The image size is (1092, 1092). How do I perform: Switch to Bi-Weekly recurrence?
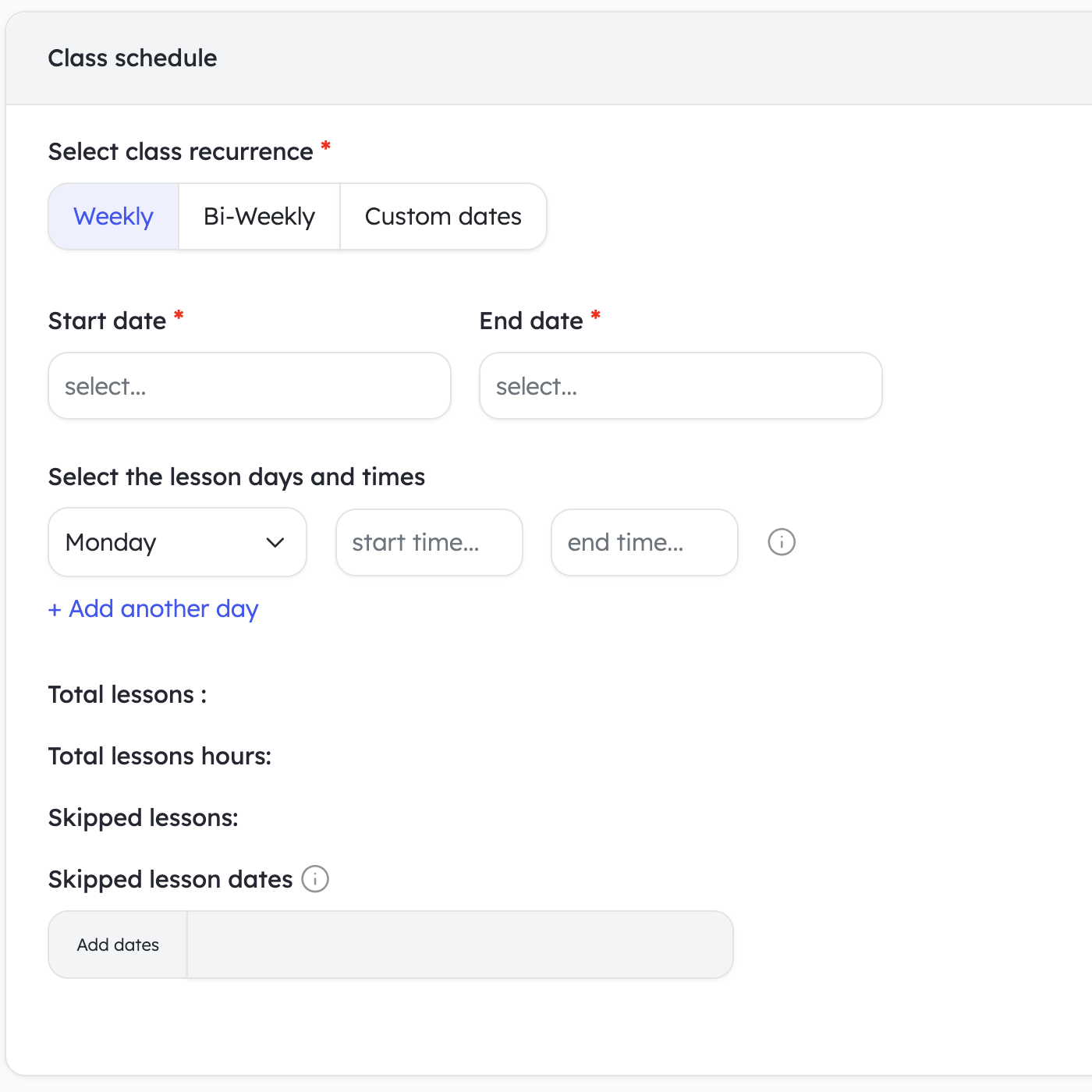pyautogui.click(x=259, y=217)
